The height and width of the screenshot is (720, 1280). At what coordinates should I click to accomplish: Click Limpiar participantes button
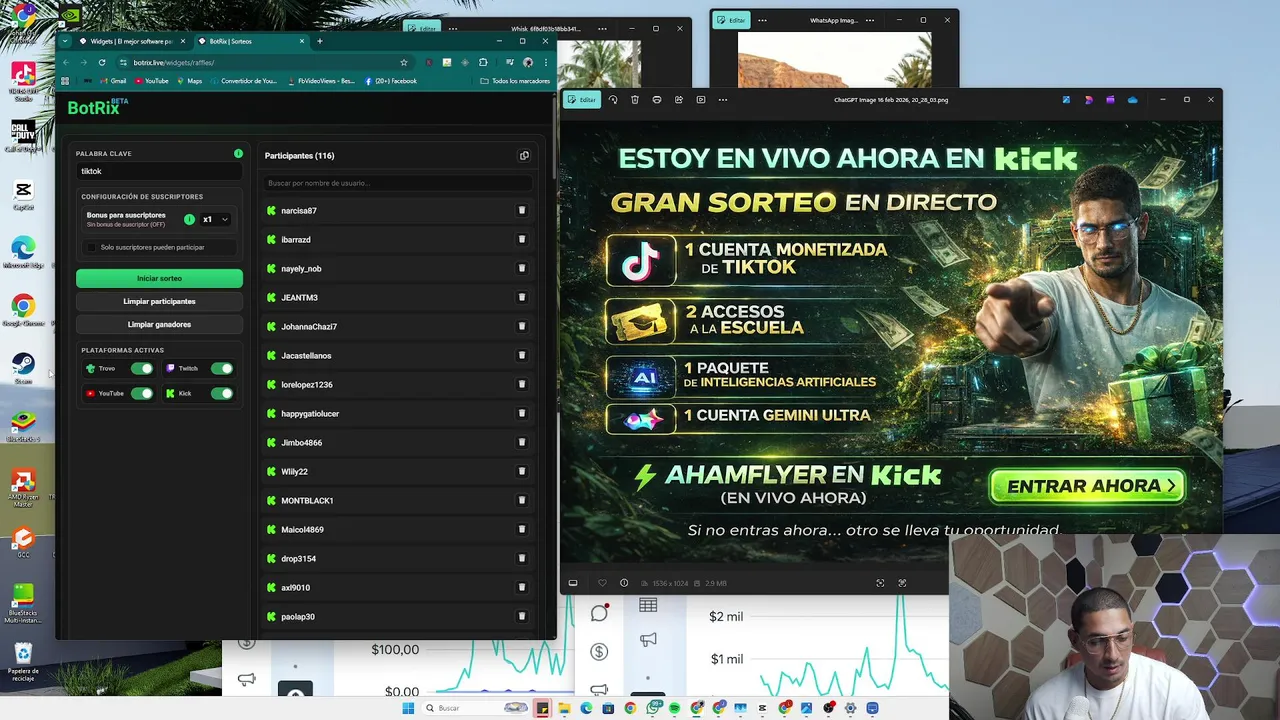tap(159, 301)
